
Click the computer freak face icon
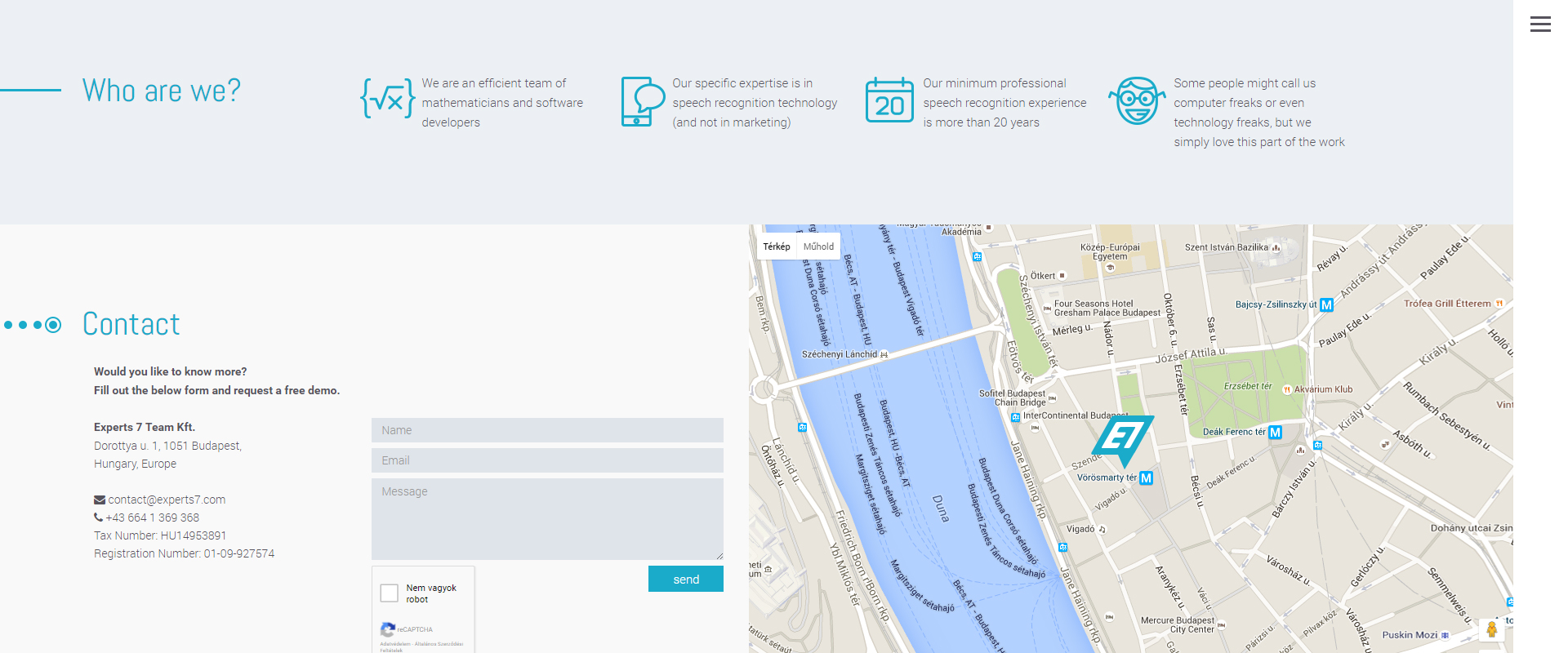point(1136,101)
